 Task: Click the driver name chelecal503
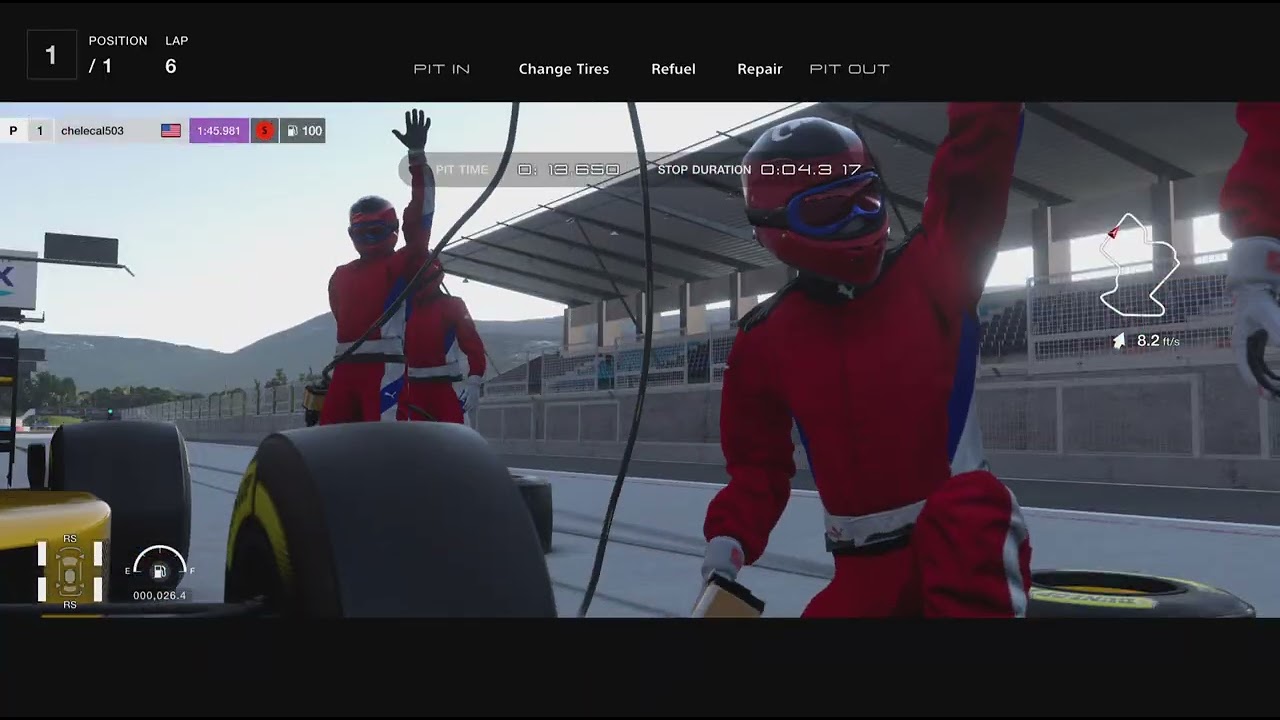pyautogui.click(x=92, y=131)
